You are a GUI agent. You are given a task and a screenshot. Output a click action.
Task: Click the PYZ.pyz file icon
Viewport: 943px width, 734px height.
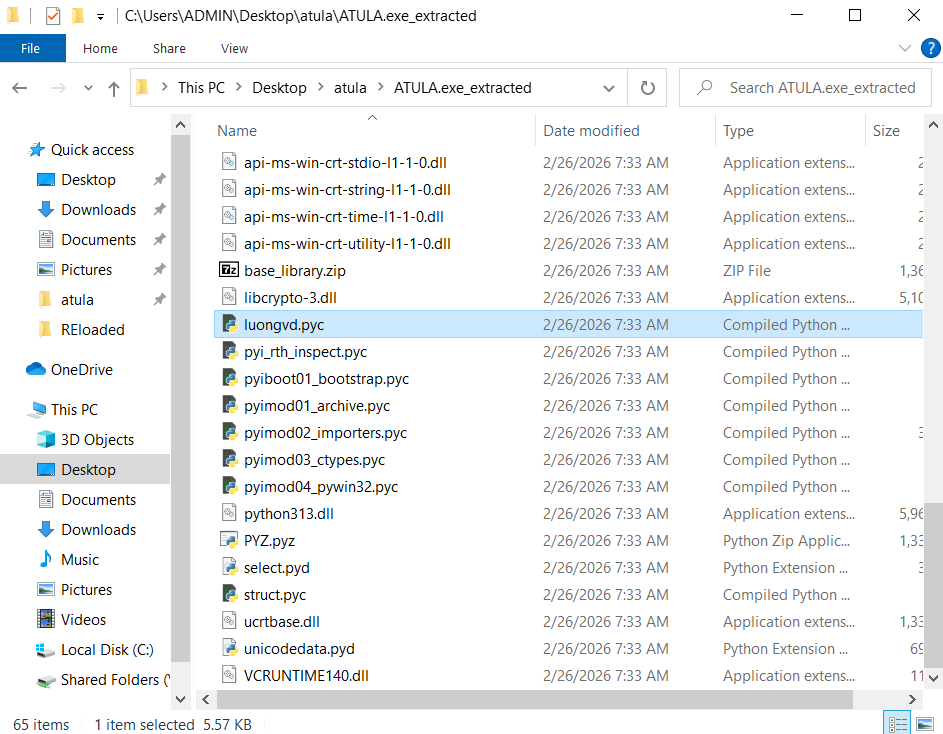point(228,541)
